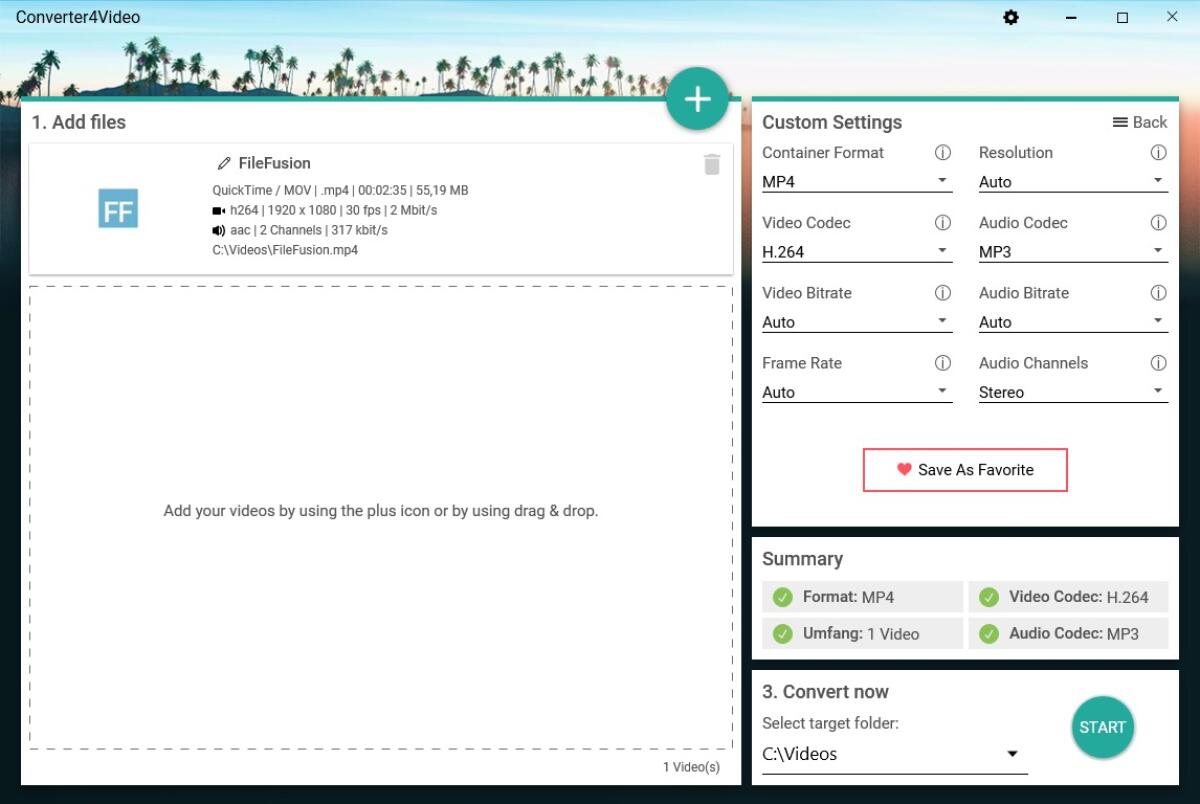The height and width of the screenshot is (804, 1200).
Task: Click the pencil icon to rename FileFusion
Action: [x=224, y=163]
